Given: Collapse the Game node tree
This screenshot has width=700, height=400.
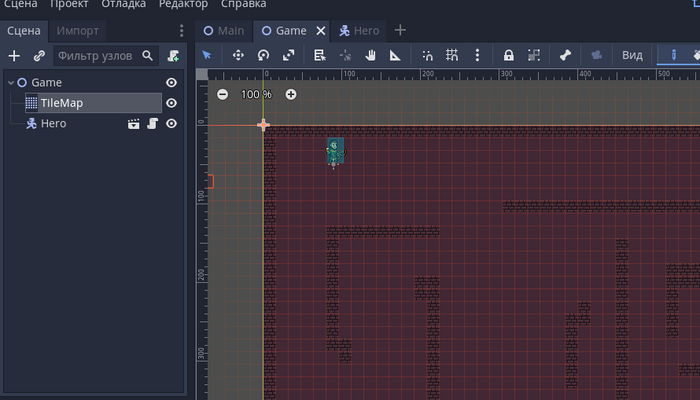Looking at the screenshot, I should coord(10,83).
